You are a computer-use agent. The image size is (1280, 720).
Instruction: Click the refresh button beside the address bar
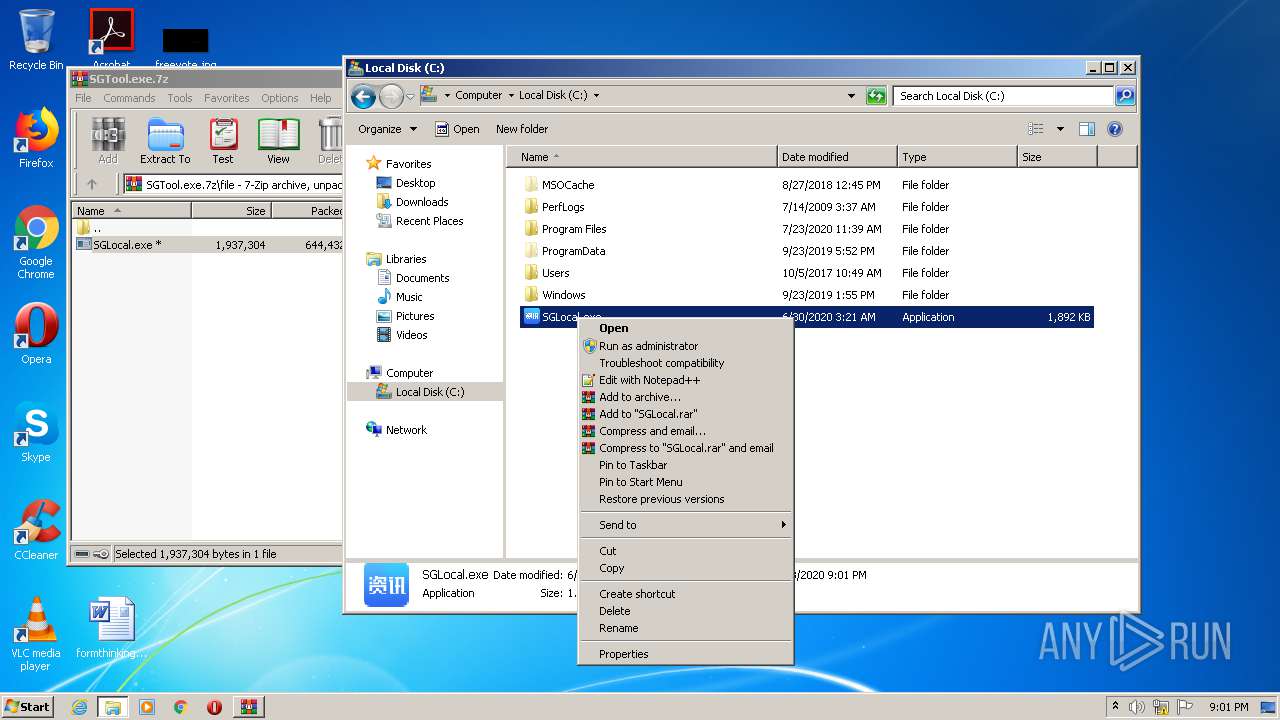click(x=876, y=96)
